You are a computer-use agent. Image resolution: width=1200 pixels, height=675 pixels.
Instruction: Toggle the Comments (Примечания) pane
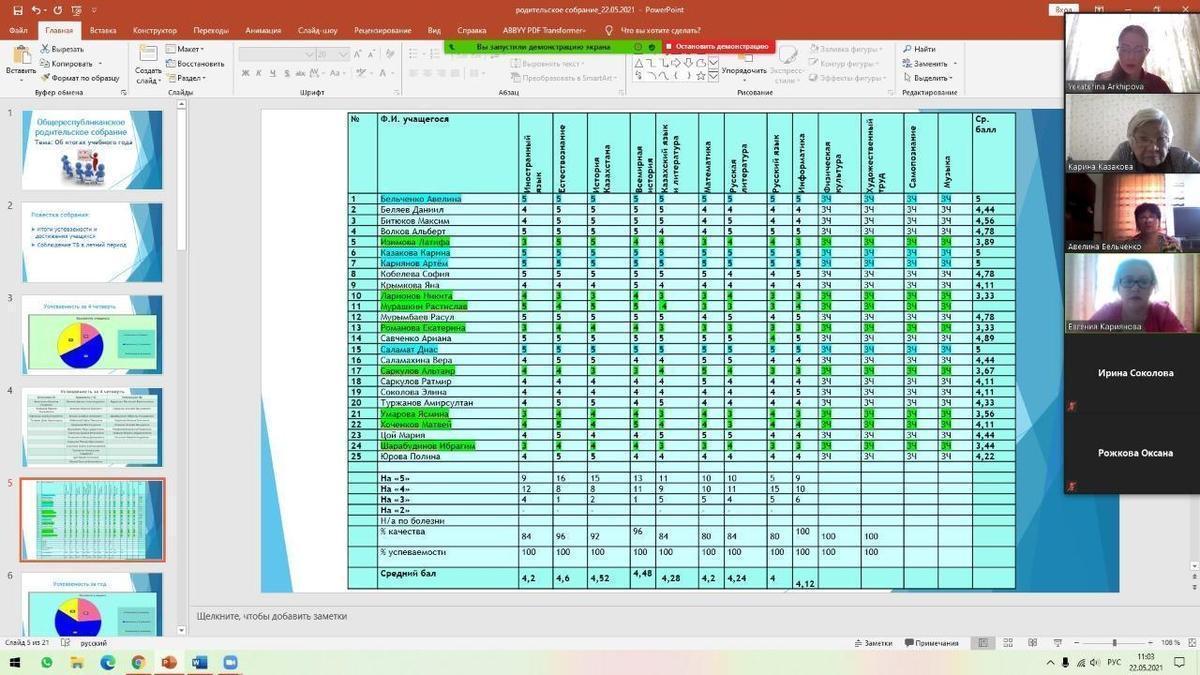(930, 643)
